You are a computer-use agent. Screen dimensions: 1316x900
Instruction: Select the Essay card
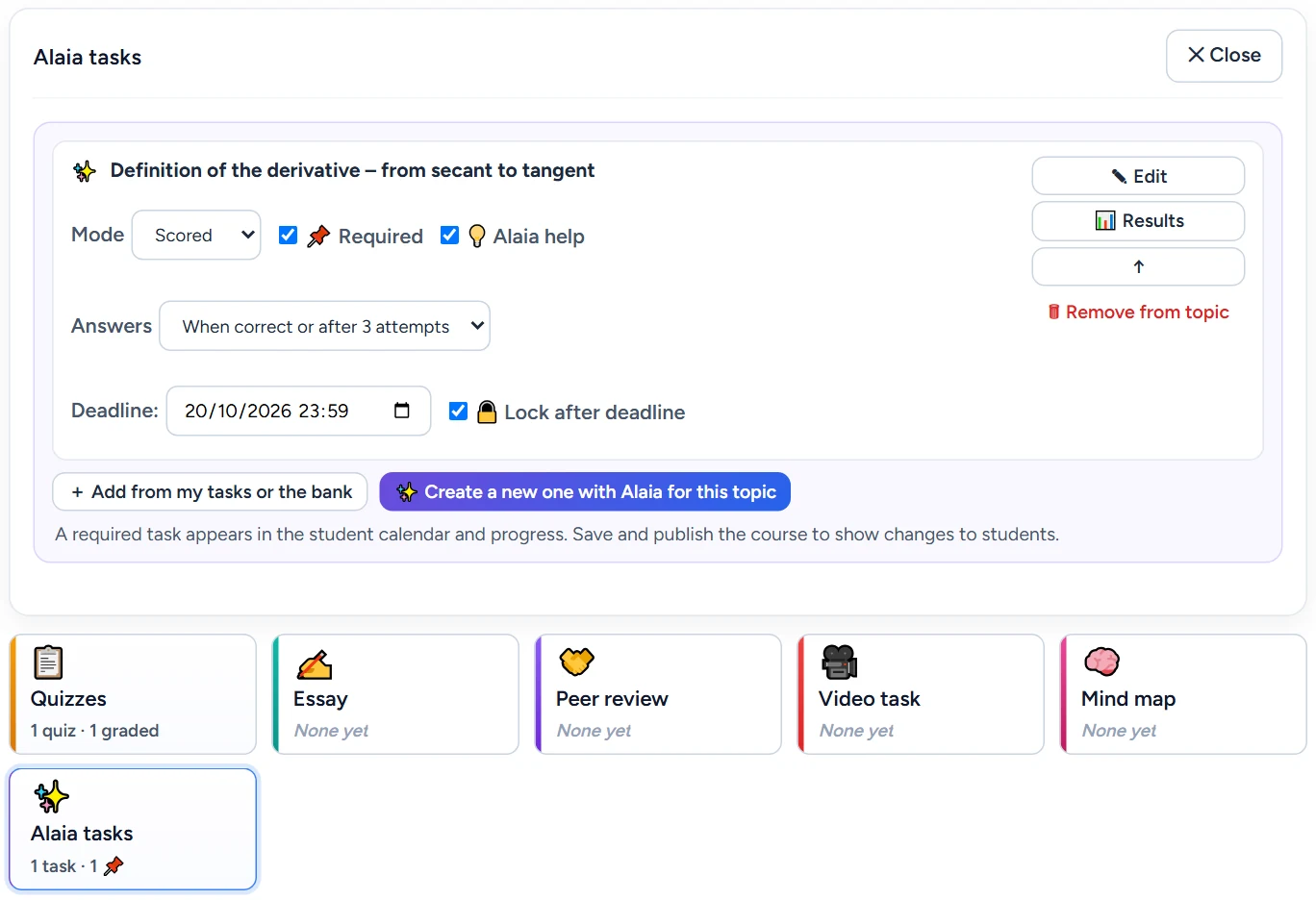coord(395,694)
